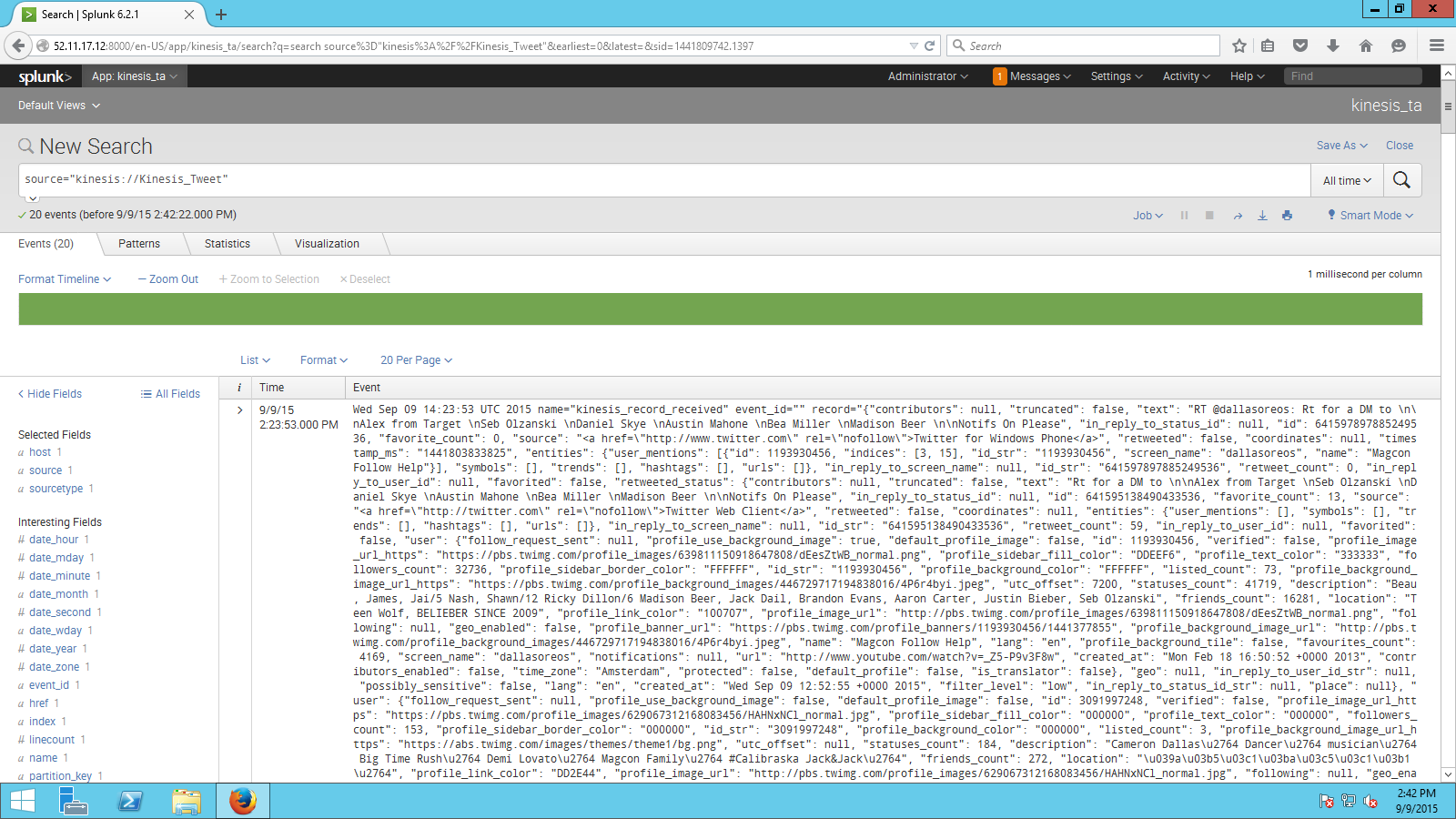Change the 20 Per Page setting

click(x=415, y=359)
